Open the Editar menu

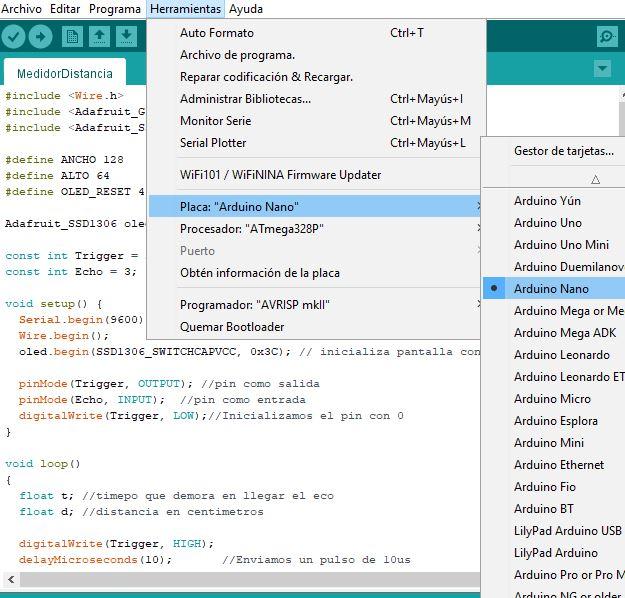click(65, 9)
